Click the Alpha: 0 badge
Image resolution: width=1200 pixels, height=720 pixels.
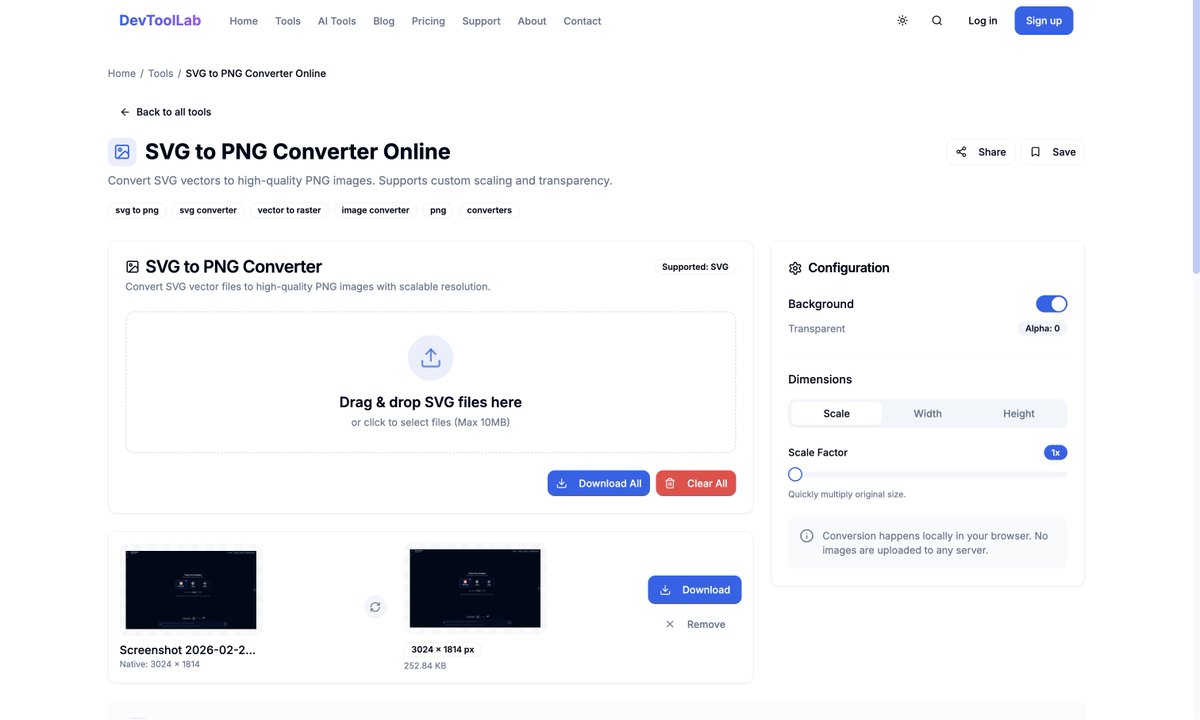click(x=1042, y=328)
